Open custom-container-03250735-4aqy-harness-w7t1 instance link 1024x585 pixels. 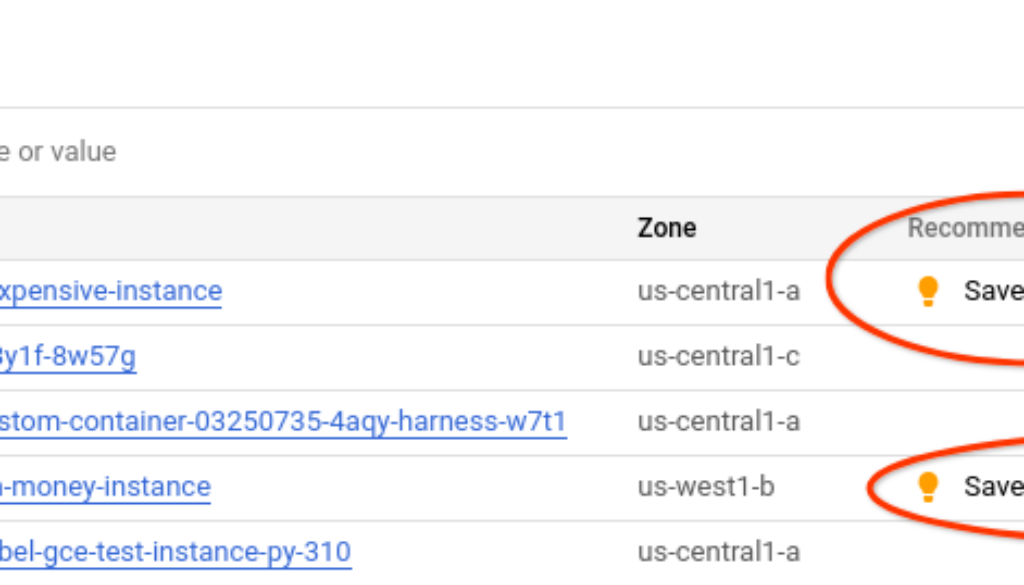tap(282, 421)
